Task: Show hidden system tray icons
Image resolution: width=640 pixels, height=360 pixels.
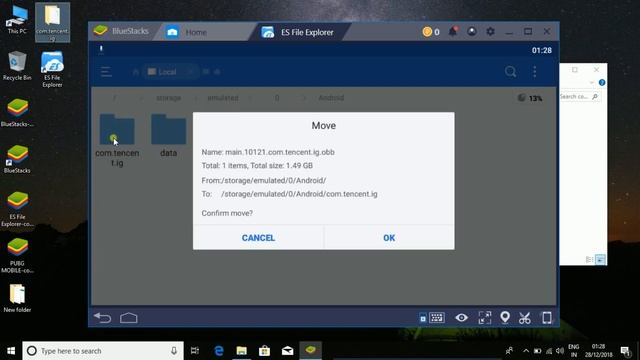Action: coord(526,351)
